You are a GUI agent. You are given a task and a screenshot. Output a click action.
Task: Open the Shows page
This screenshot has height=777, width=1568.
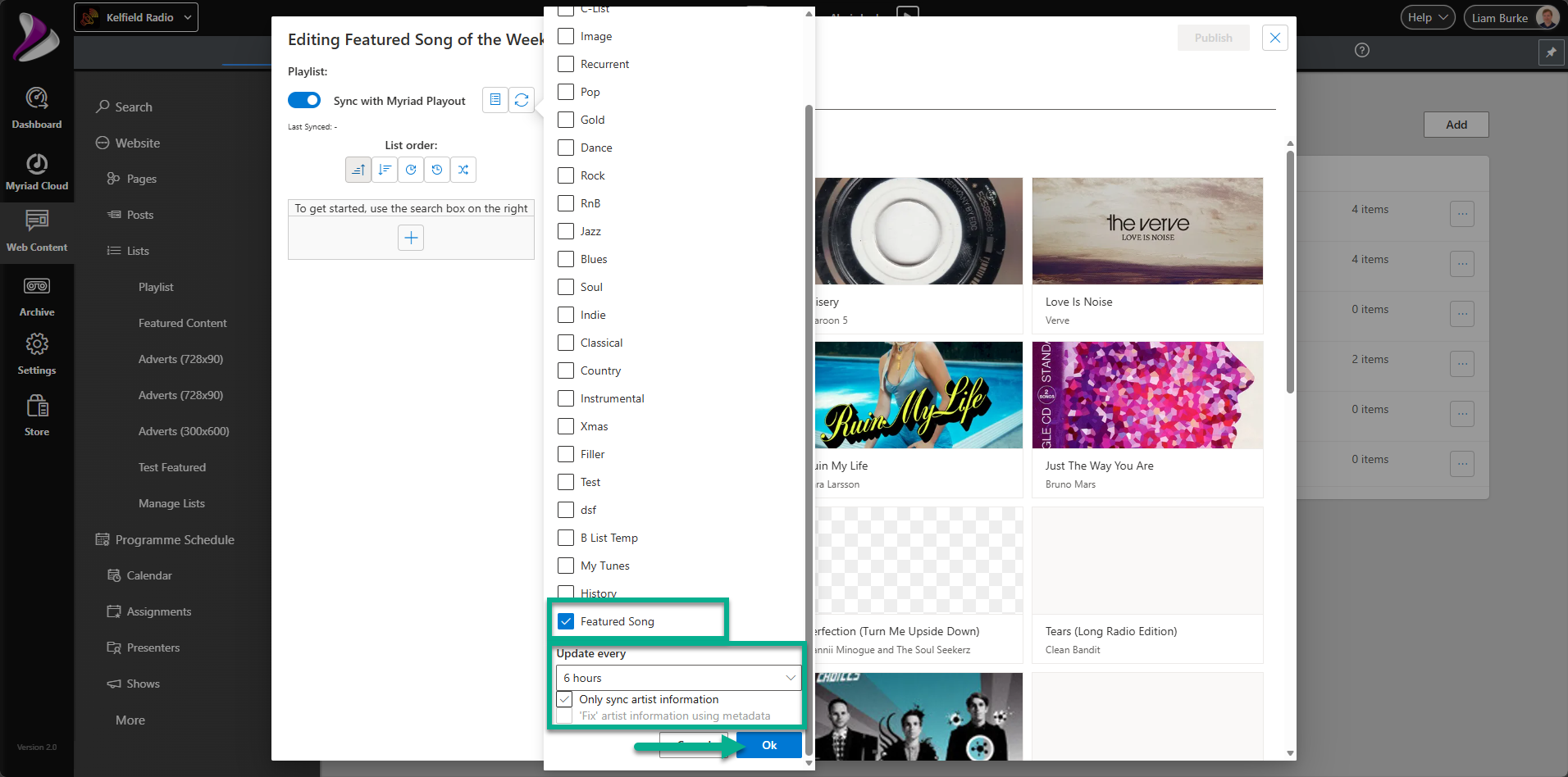pos(133,684)
